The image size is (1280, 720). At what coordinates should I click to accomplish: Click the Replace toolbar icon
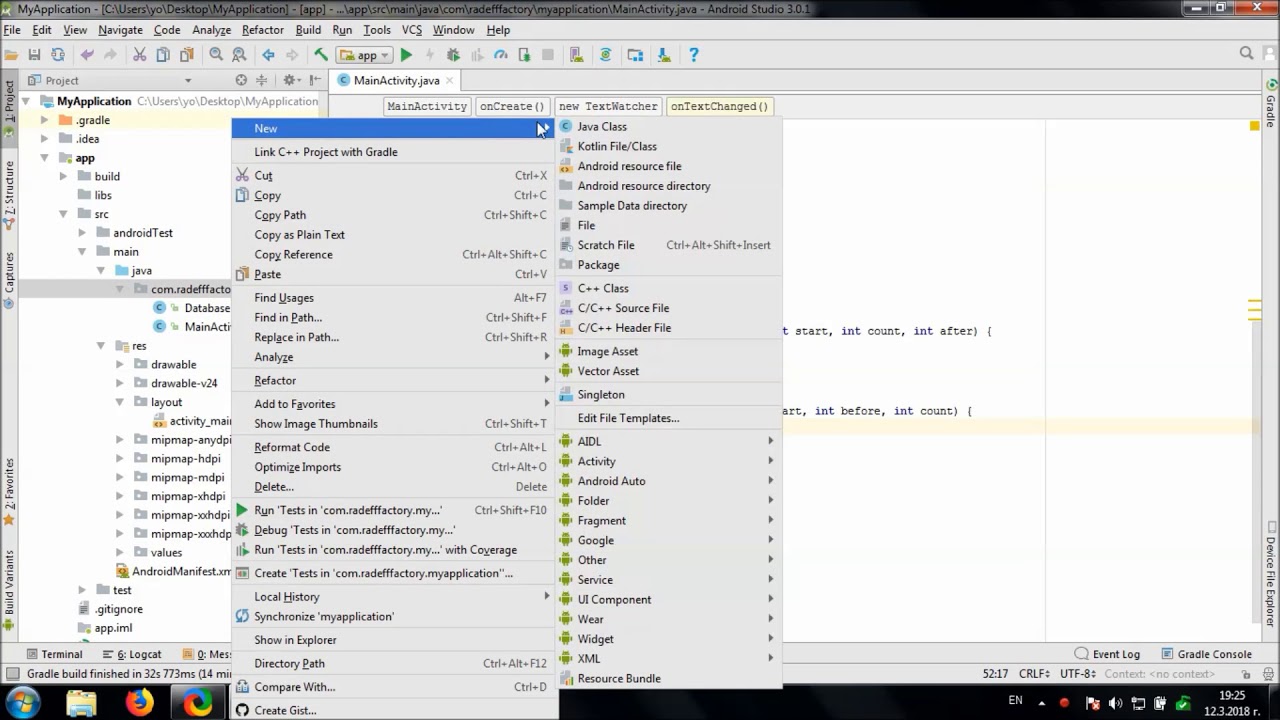coord(239,55)
